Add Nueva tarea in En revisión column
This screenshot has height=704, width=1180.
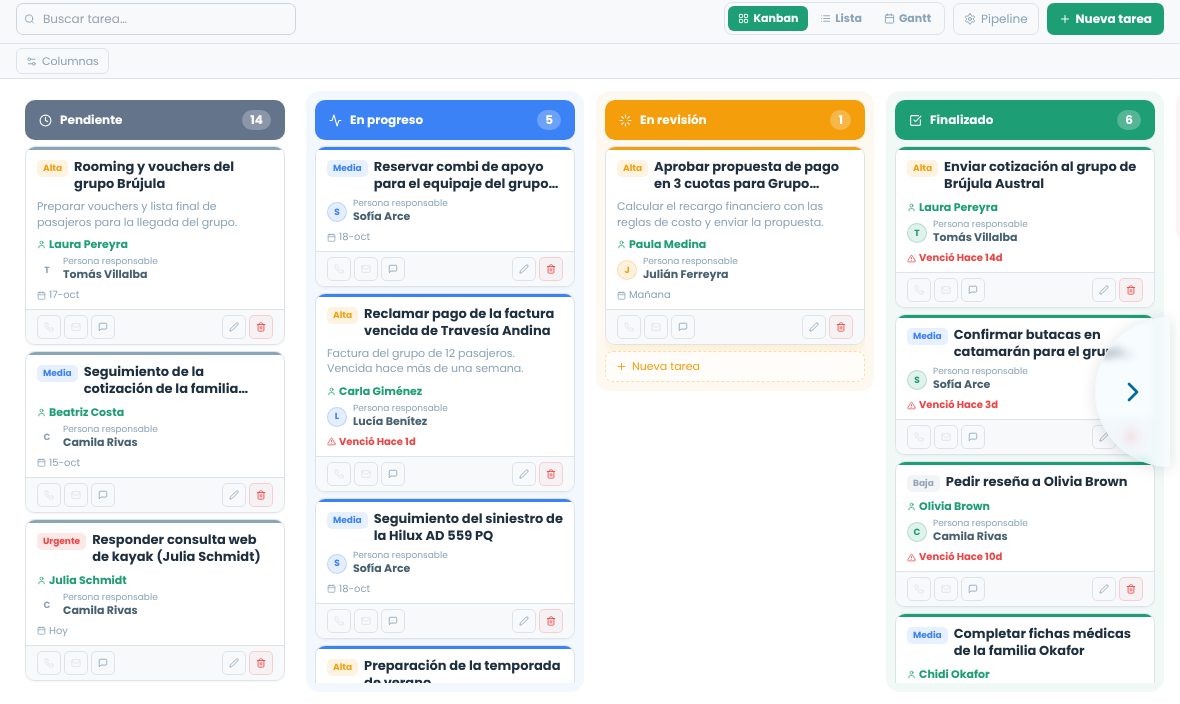point(734,366)
